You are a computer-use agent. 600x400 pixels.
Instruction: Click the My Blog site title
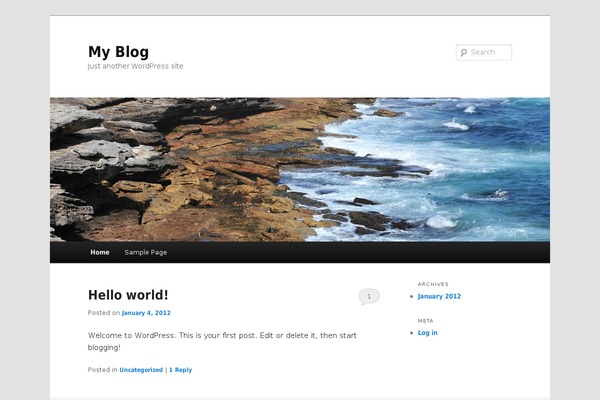click(x=118, y=52)
